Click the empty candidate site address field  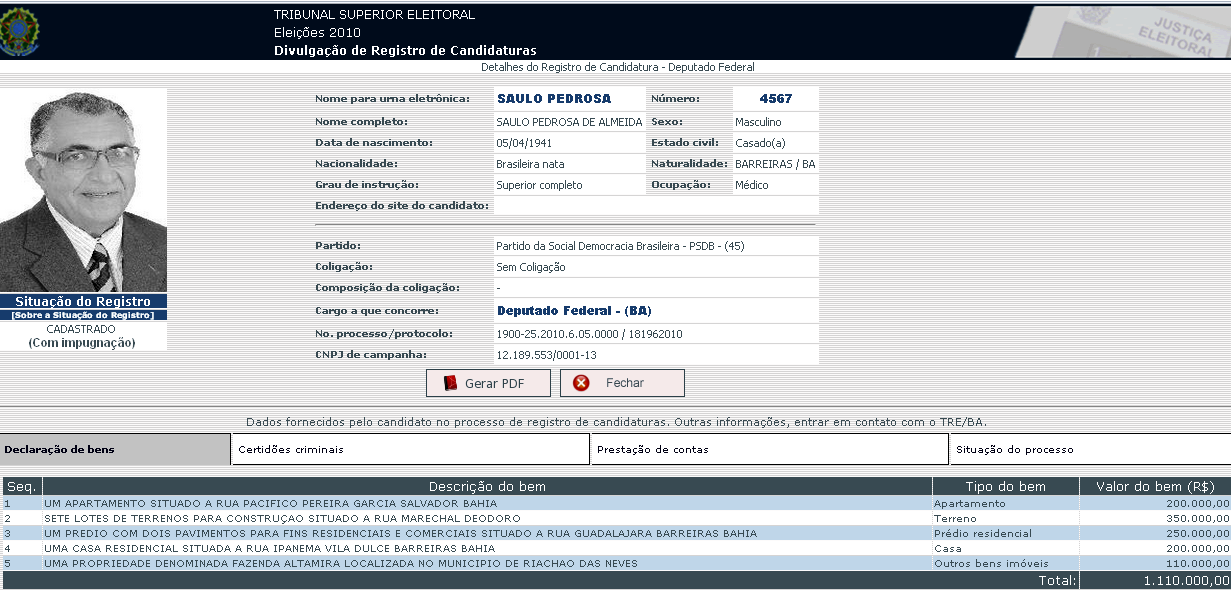coord(655,206)
